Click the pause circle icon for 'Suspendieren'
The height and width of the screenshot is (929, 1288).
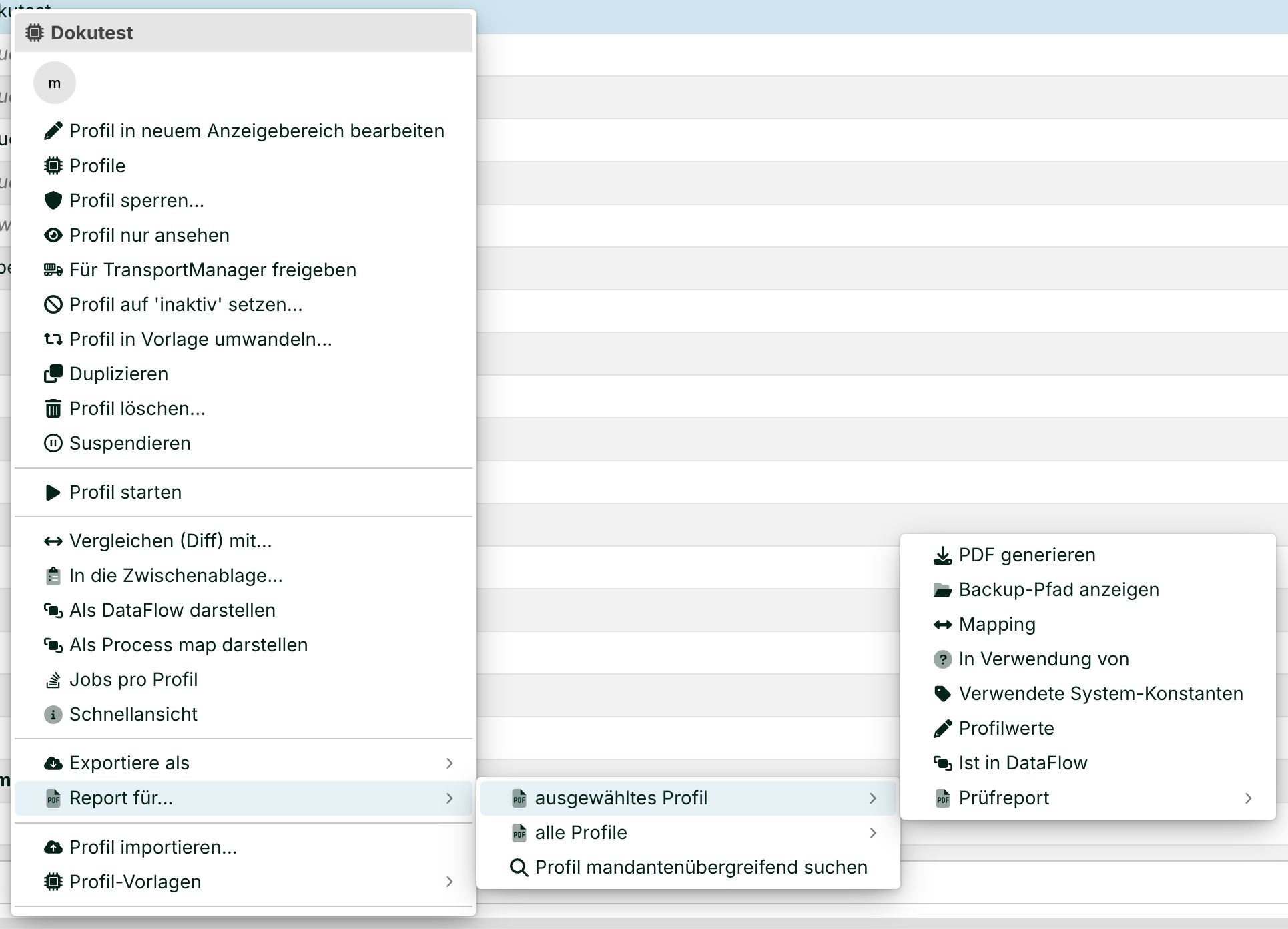[x=53, y=443]
